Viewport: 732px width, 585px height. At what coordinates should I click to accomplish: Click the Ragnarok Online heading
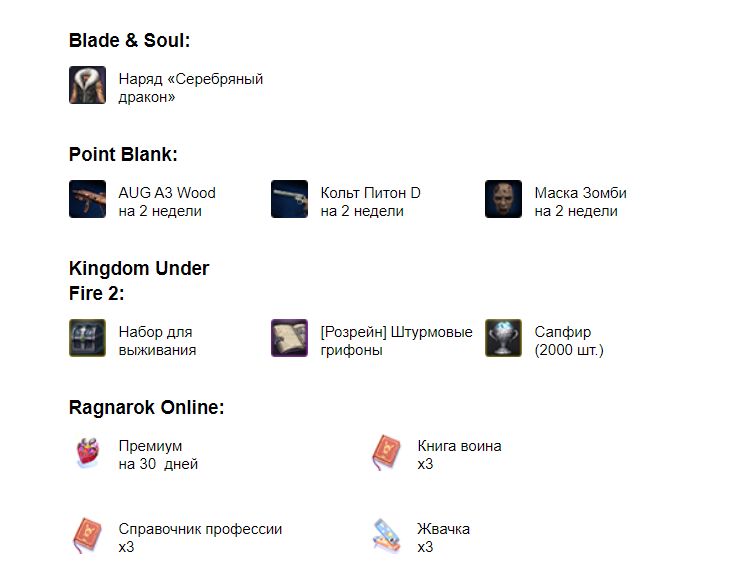pyautogui.click(x=147, y=408)
